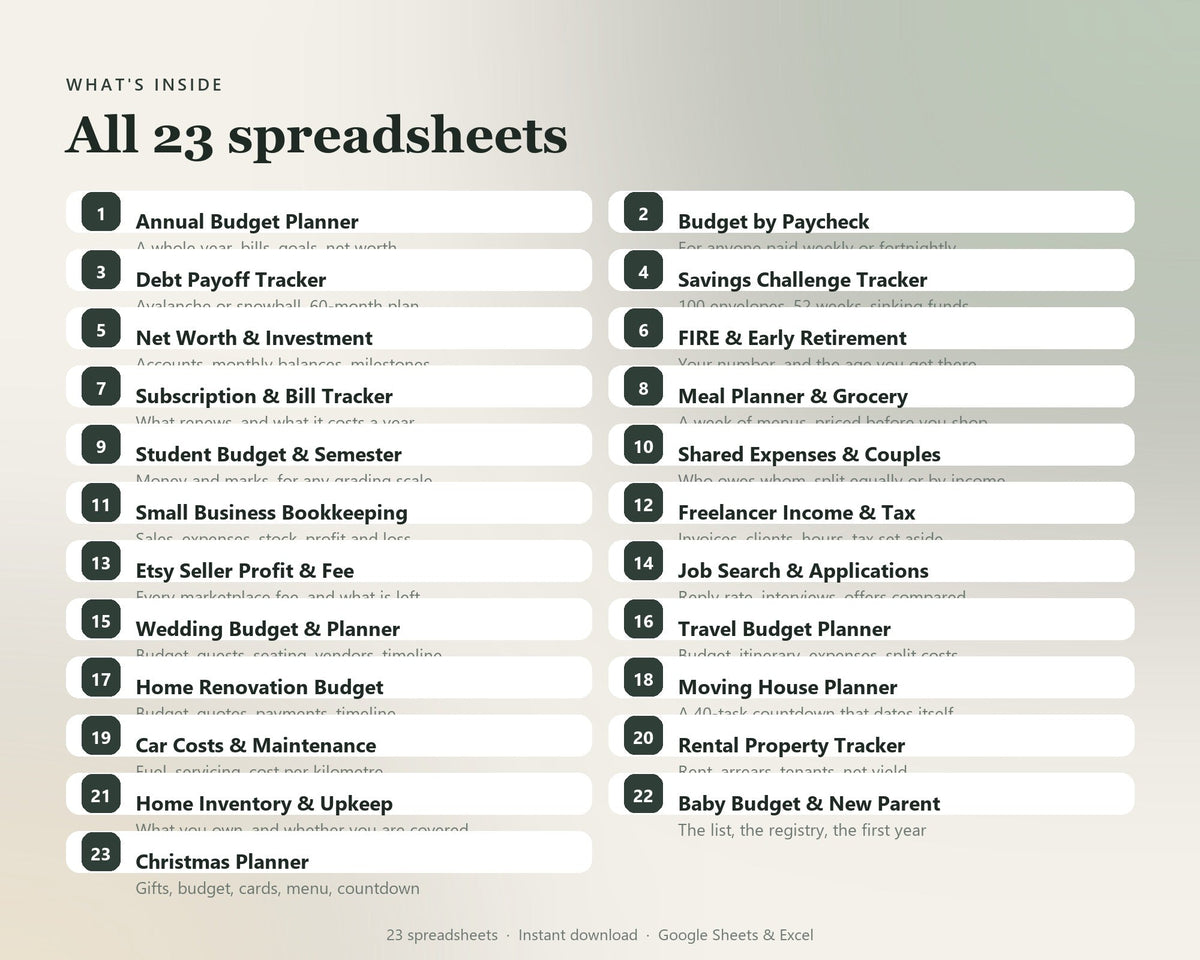Pick the Freelancer Income & Tax title

(x=797, y=513)
